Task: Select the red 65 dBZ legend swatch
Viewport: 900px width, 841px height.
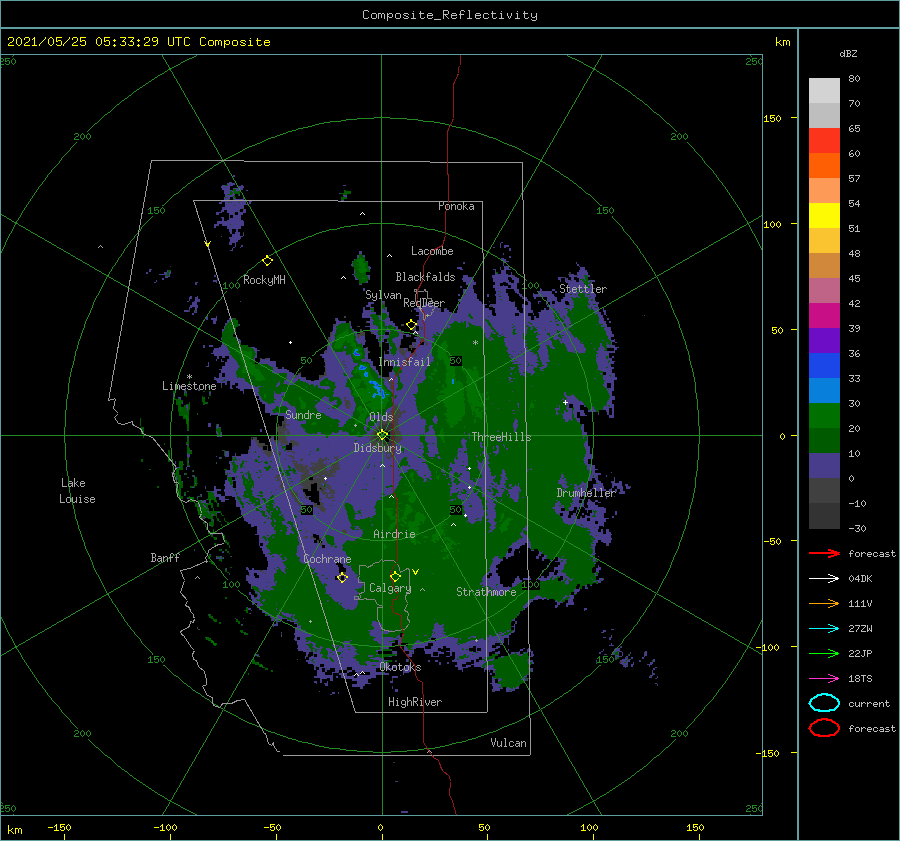Action: click(x=824, y=140)
